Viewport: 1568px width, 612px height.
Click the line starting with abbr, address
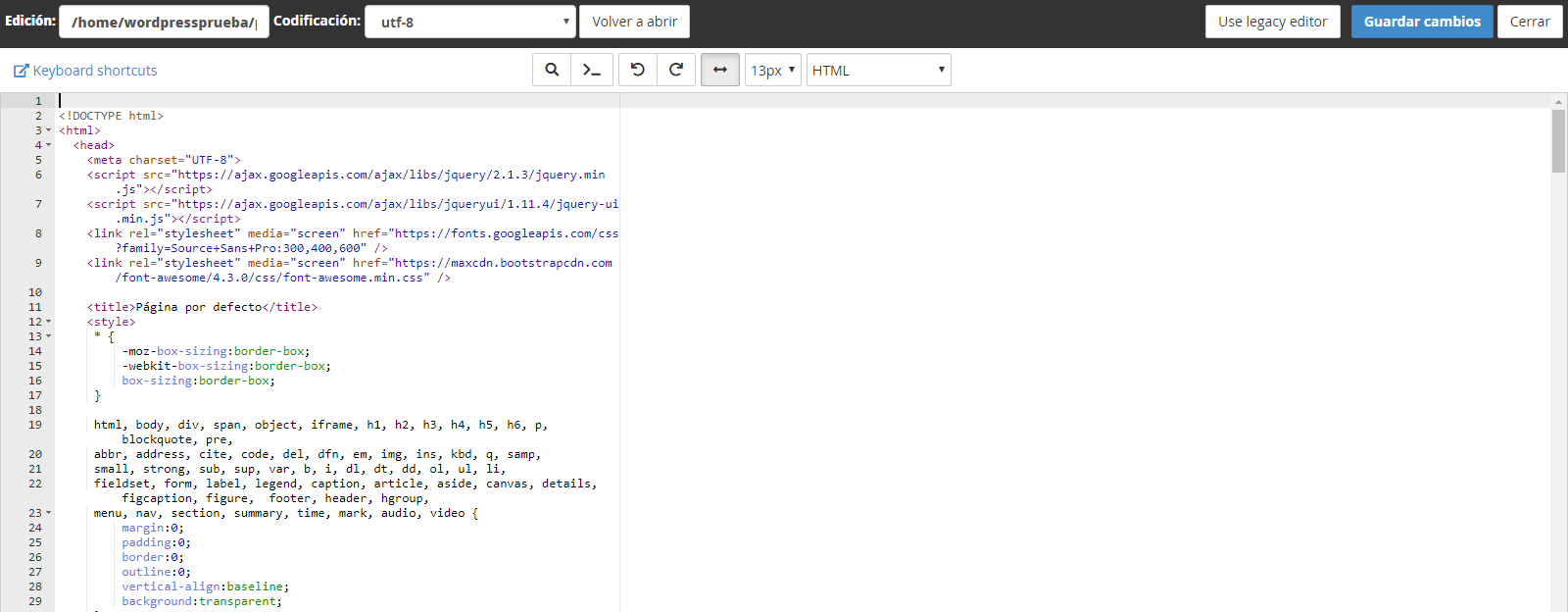tap(318, 454)
